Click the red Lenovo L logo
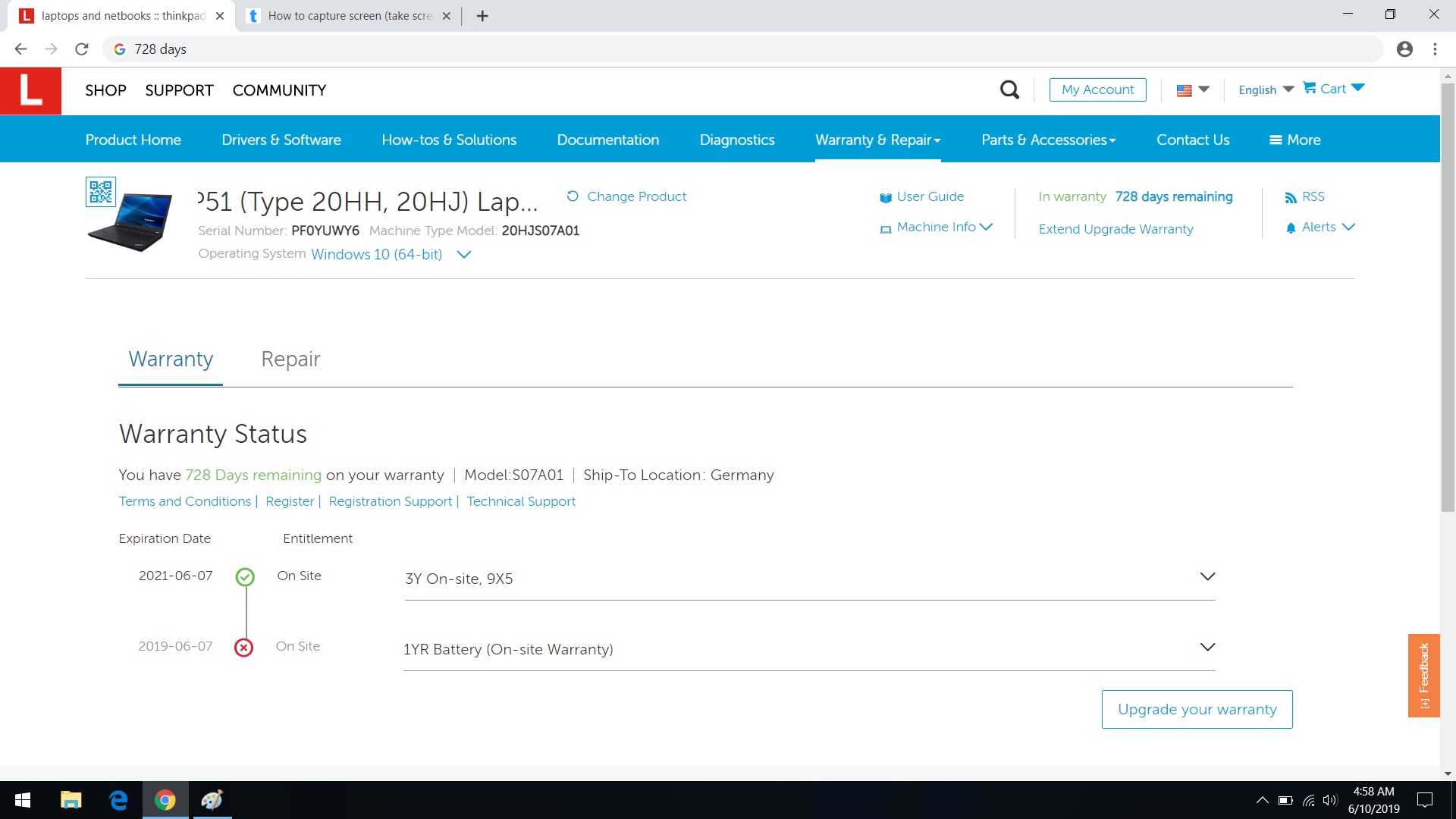This screenshot has height=819, width=1456. pyautogui.click(x=30, y=90)
